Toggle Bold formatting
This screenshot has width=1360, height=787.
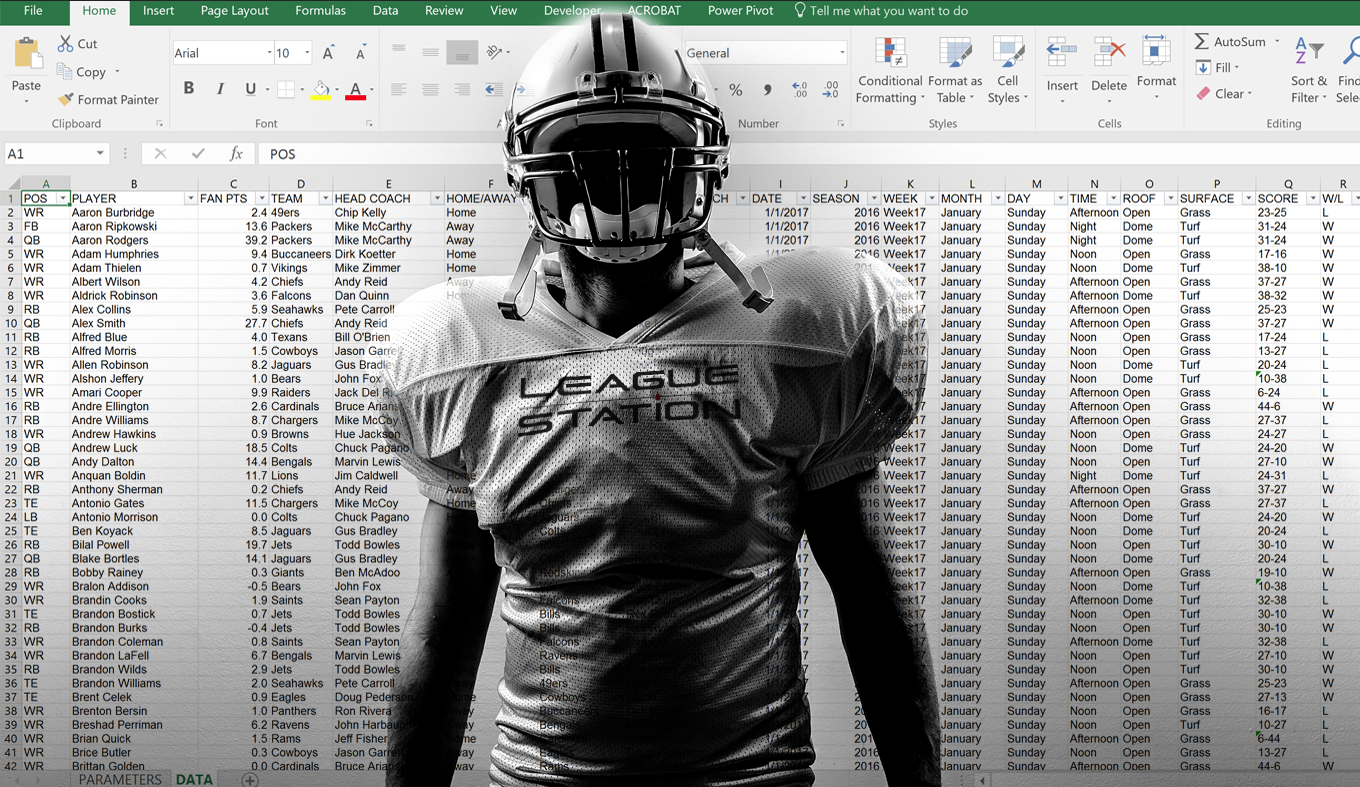pyautogui.click(x=188, y=89)
